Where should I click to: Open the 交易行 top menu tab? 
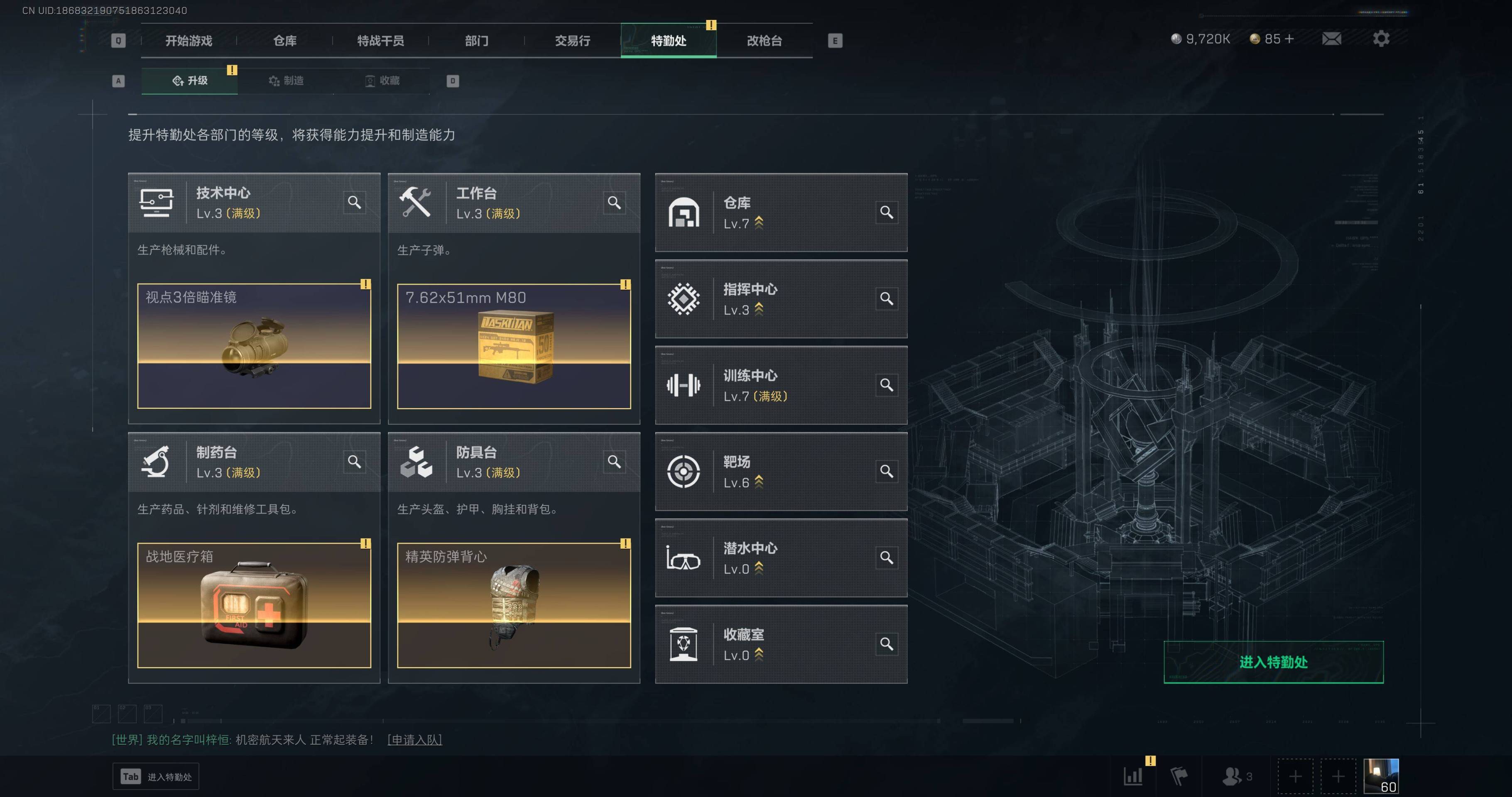[x=572, y=41]
